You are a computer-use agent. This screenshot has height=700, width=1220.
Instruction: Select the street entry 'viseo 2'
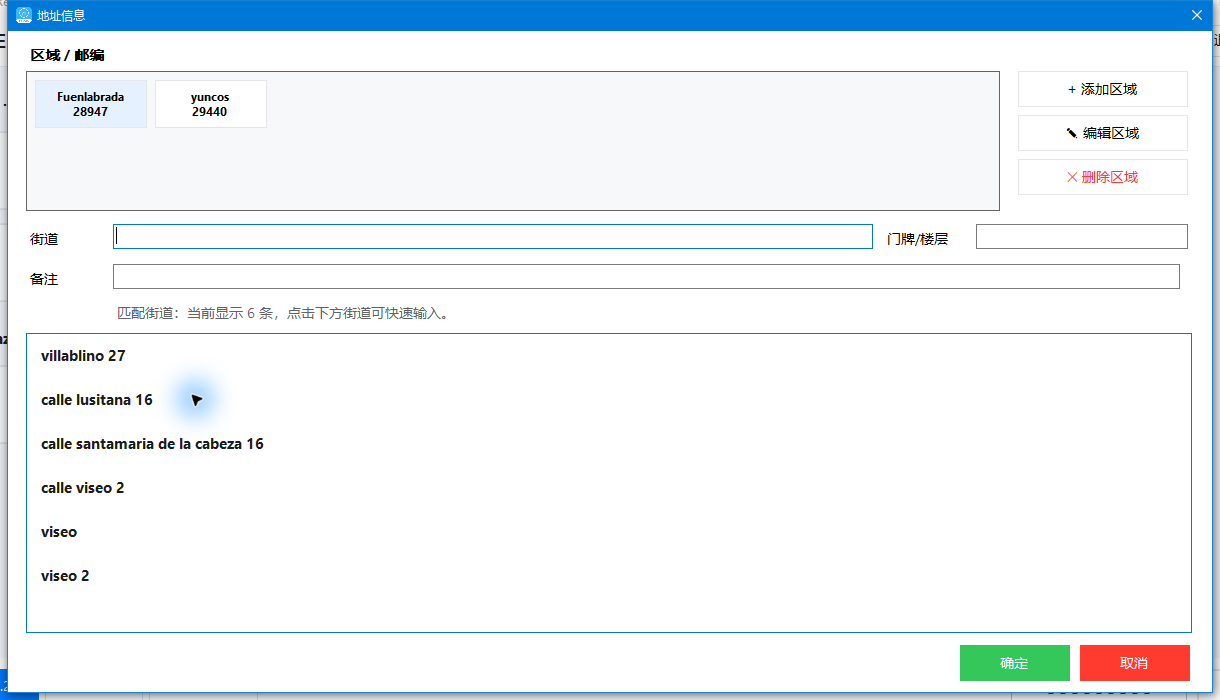(608, 576)
